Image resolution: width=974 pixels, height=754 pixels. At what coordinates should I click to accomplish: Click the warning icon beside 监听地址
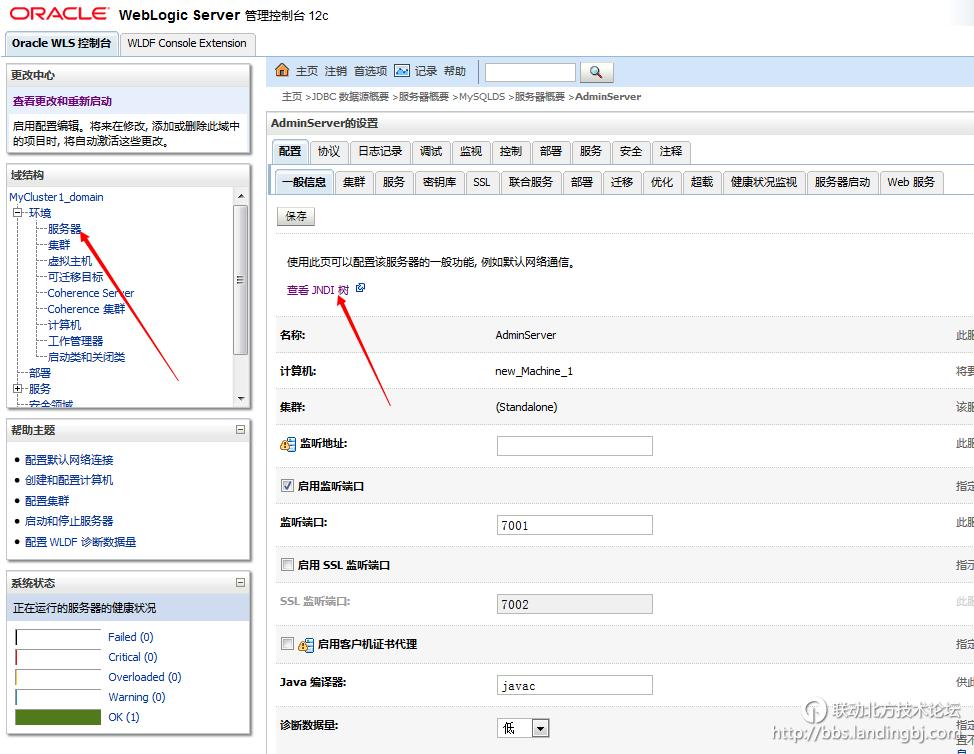point(288,444)
